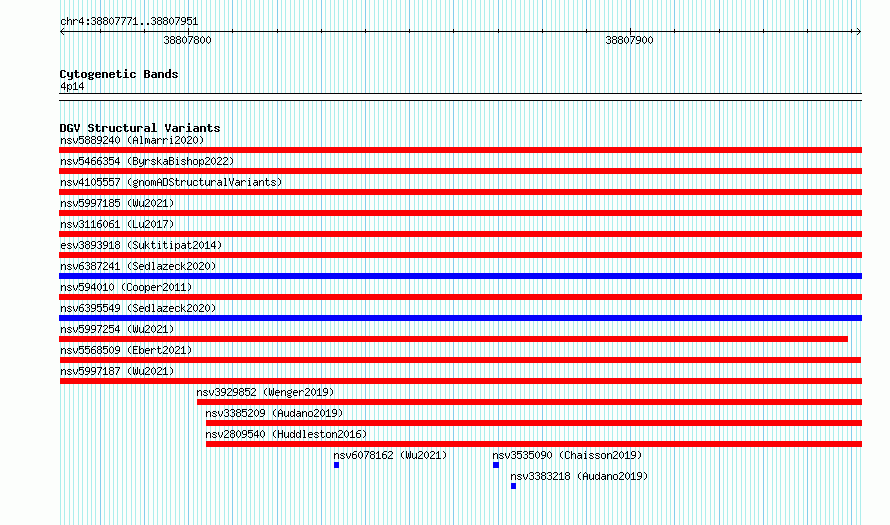Select the red bar under esv3893918
The width and height of the screenshot is (890, 525).
click(460, 255)
